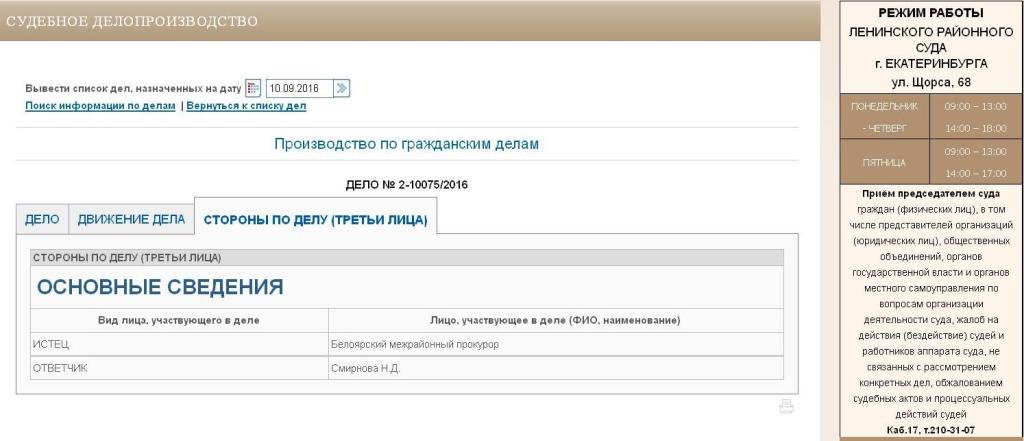Image resolution: width=1024 pixels, height=441 pixels.
Task: Click 'Производство по гражданским делам' heading
Action: [406, 144]
